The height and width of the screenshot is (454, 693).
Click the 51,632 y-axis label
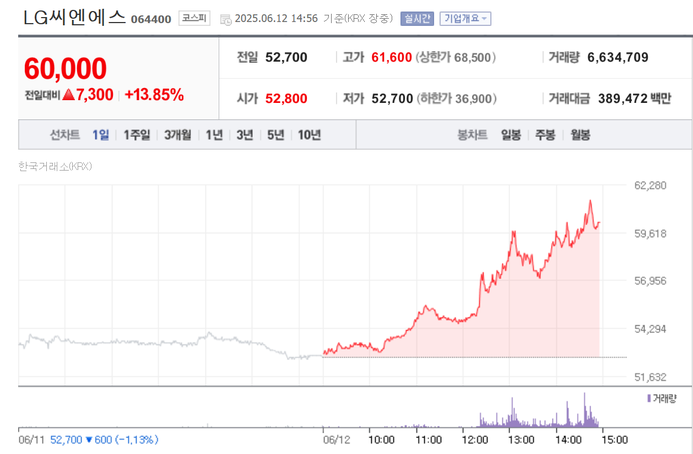(650, 377)
